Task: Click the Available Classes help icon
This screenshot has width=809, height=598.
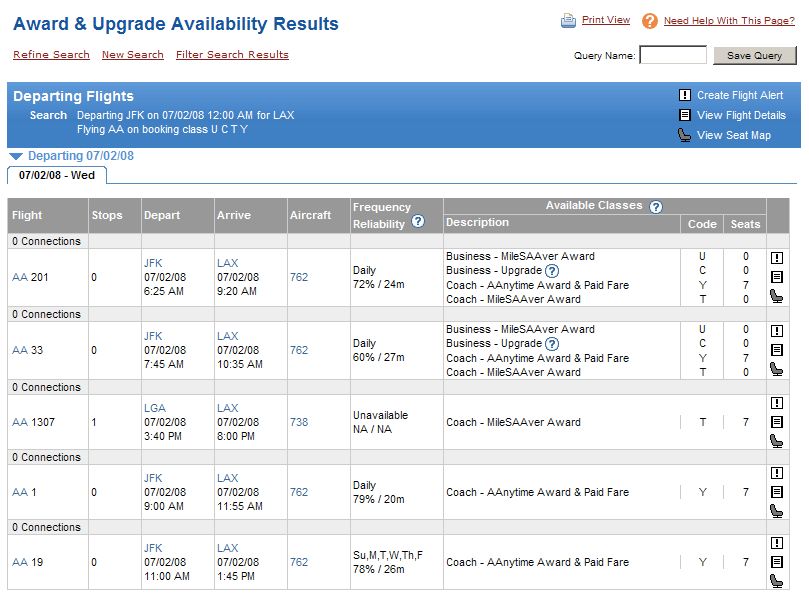Action: pos(655,207)
